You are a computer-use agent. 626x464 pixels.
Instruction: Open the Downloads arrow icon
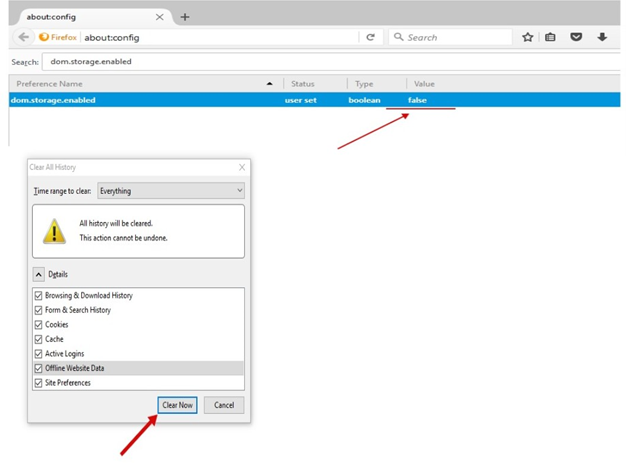tap(603, 37)
